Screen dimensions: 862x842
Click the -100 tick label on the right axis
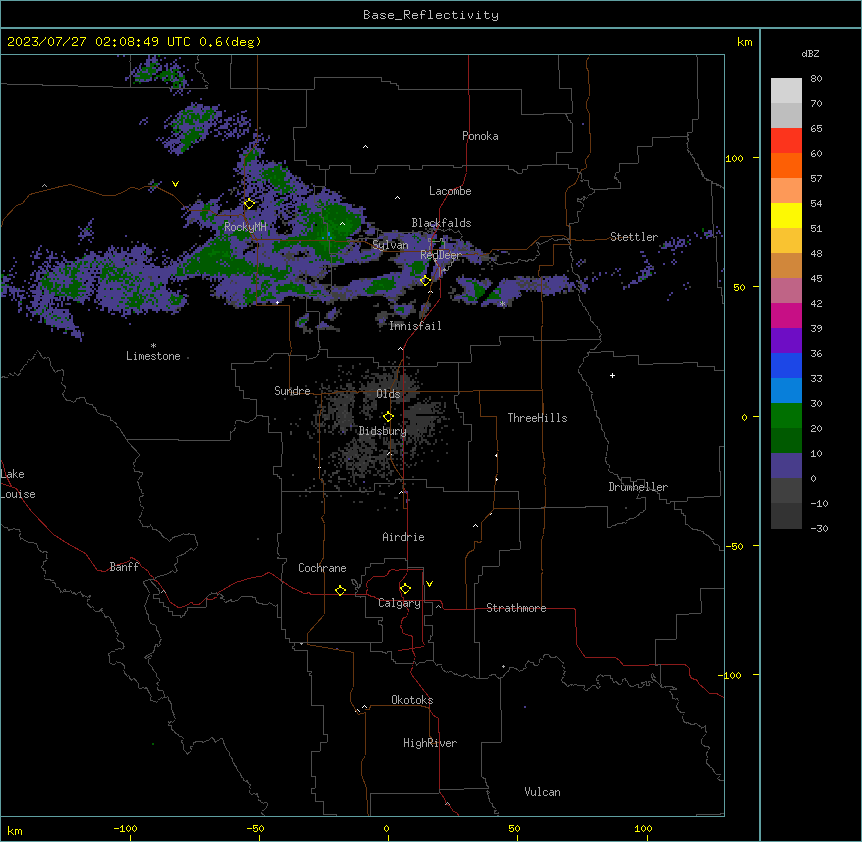coord(731,675)
